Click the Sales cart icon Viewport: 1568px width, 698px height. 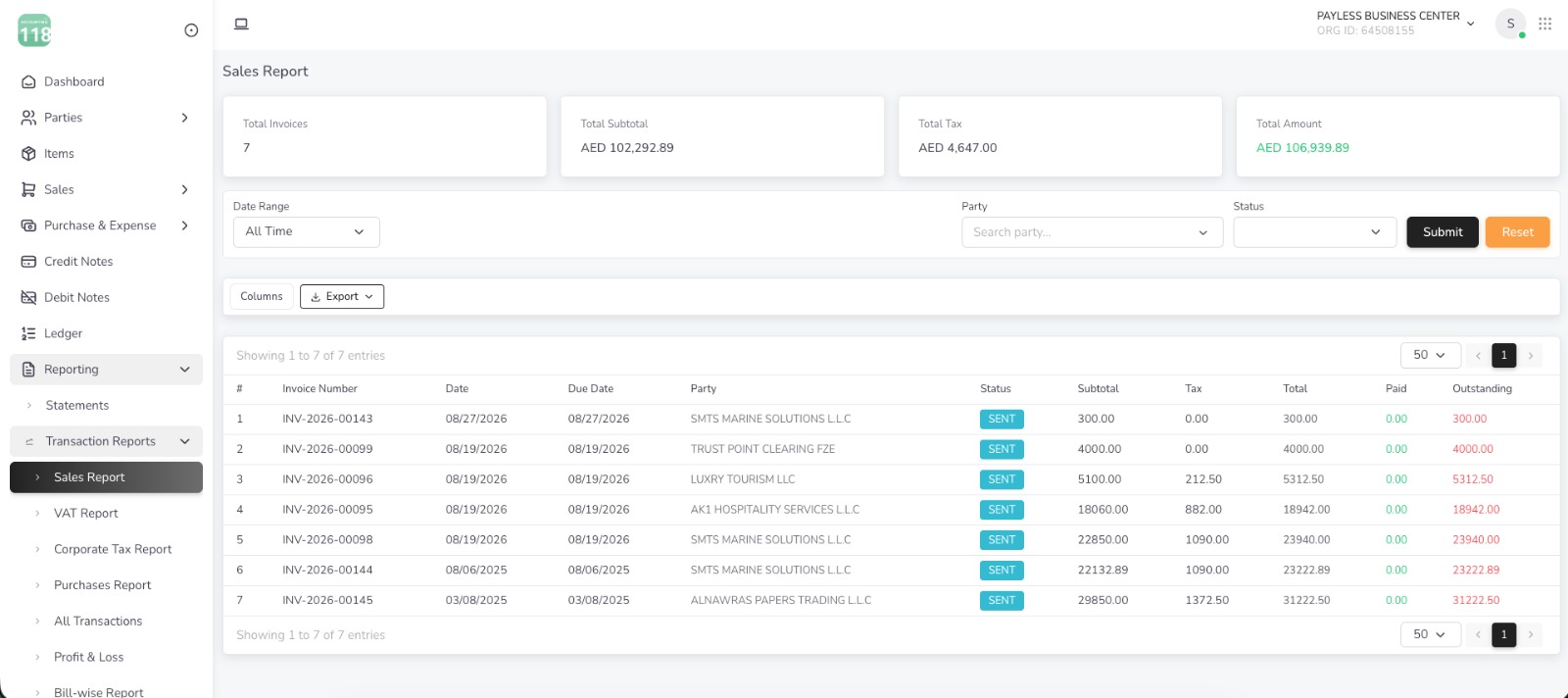(x=28, y=190)
